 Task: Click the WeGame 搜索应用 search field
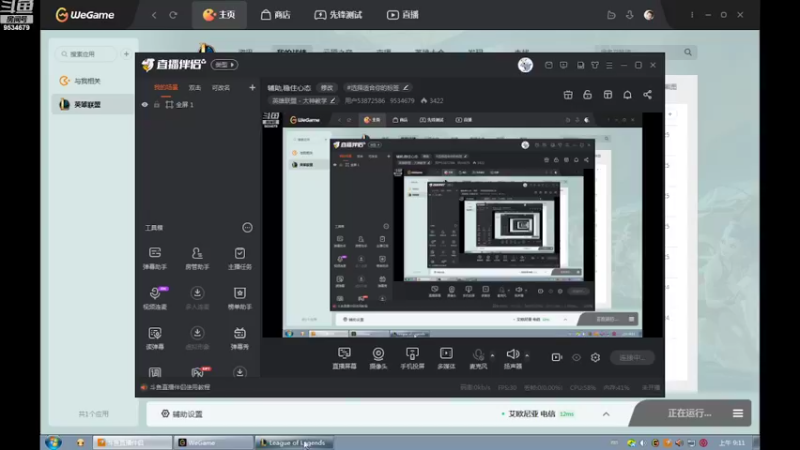pyautogui.click(x=86, y=54)
